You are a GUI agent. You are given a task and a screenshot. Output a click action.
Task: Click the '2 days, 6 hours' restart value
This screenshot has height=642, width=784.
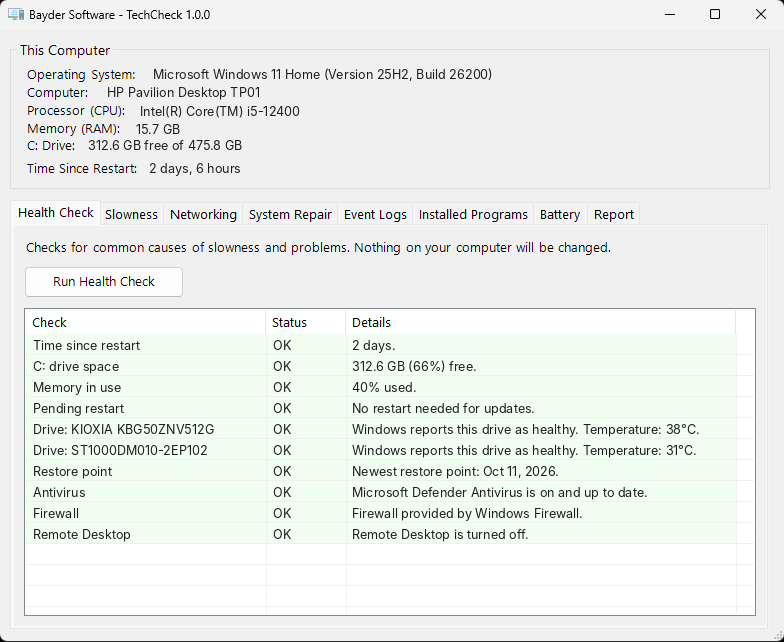[x=194, y=168]
